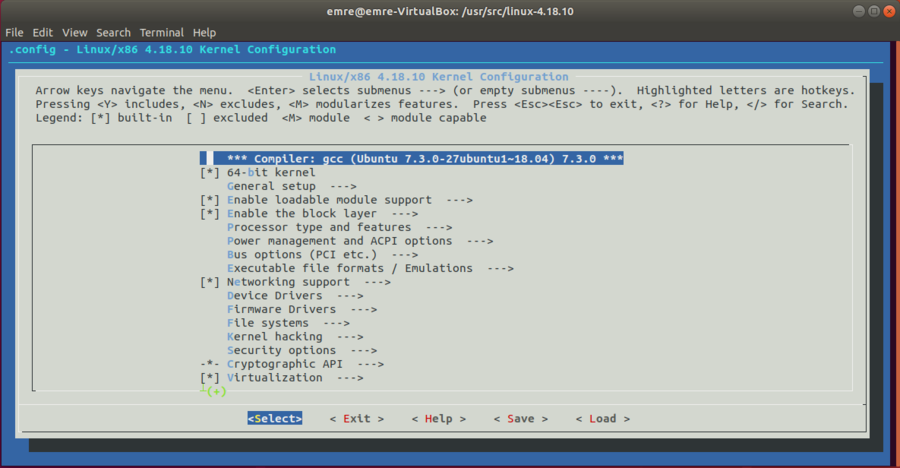Click the terminal window title bar text
900x468 pixels.
click(x=450, y=11)
